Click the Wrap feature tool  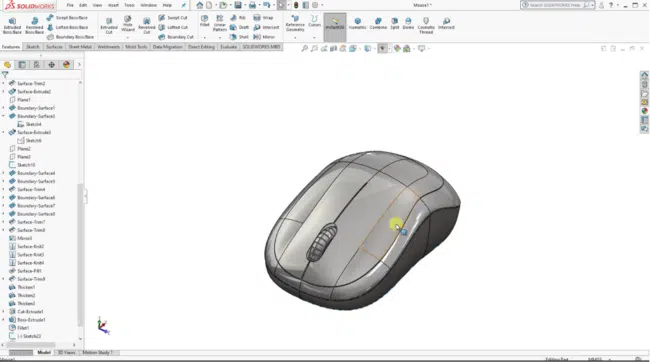tap(263, 17)
